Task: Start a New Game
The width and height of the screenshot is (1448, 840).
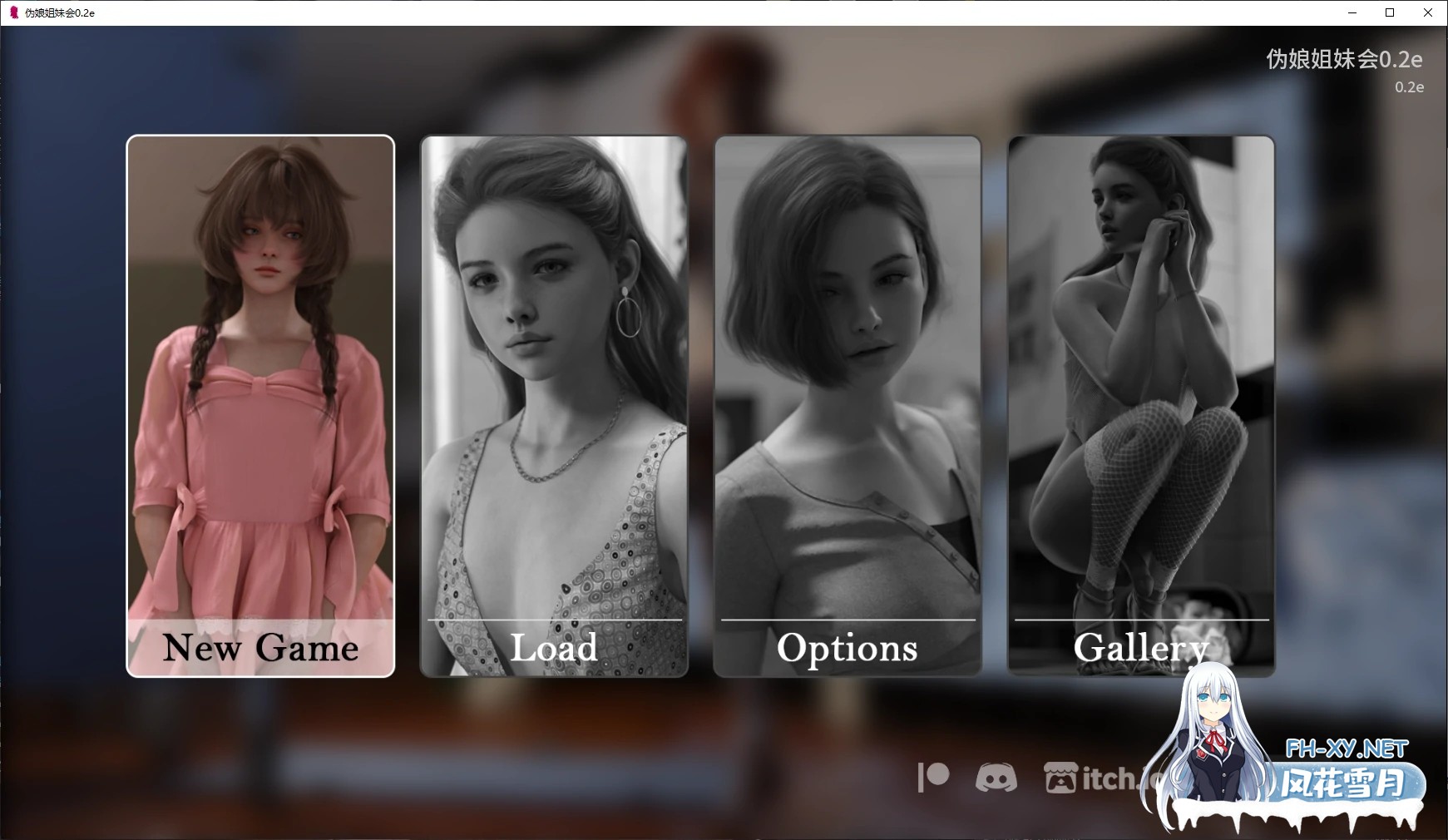Action: click(260, 648)
